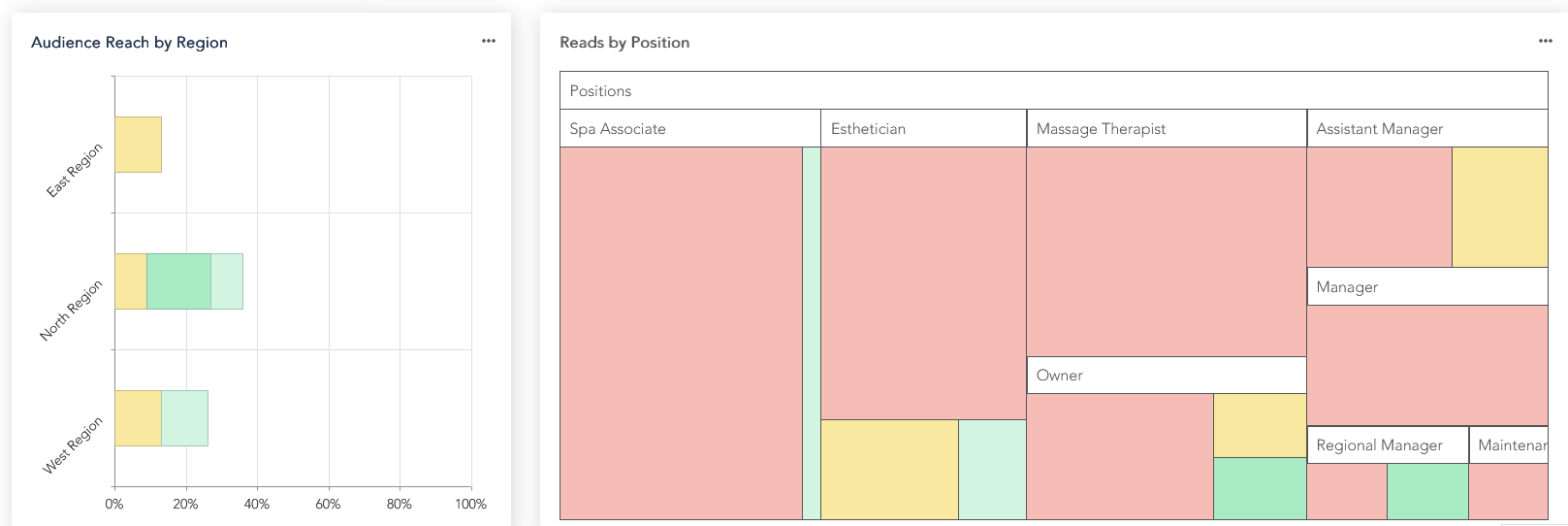The image size is (1568, 526).
Task: Click the large pink Spa Associate block
Action: click(x=681, y=333)
